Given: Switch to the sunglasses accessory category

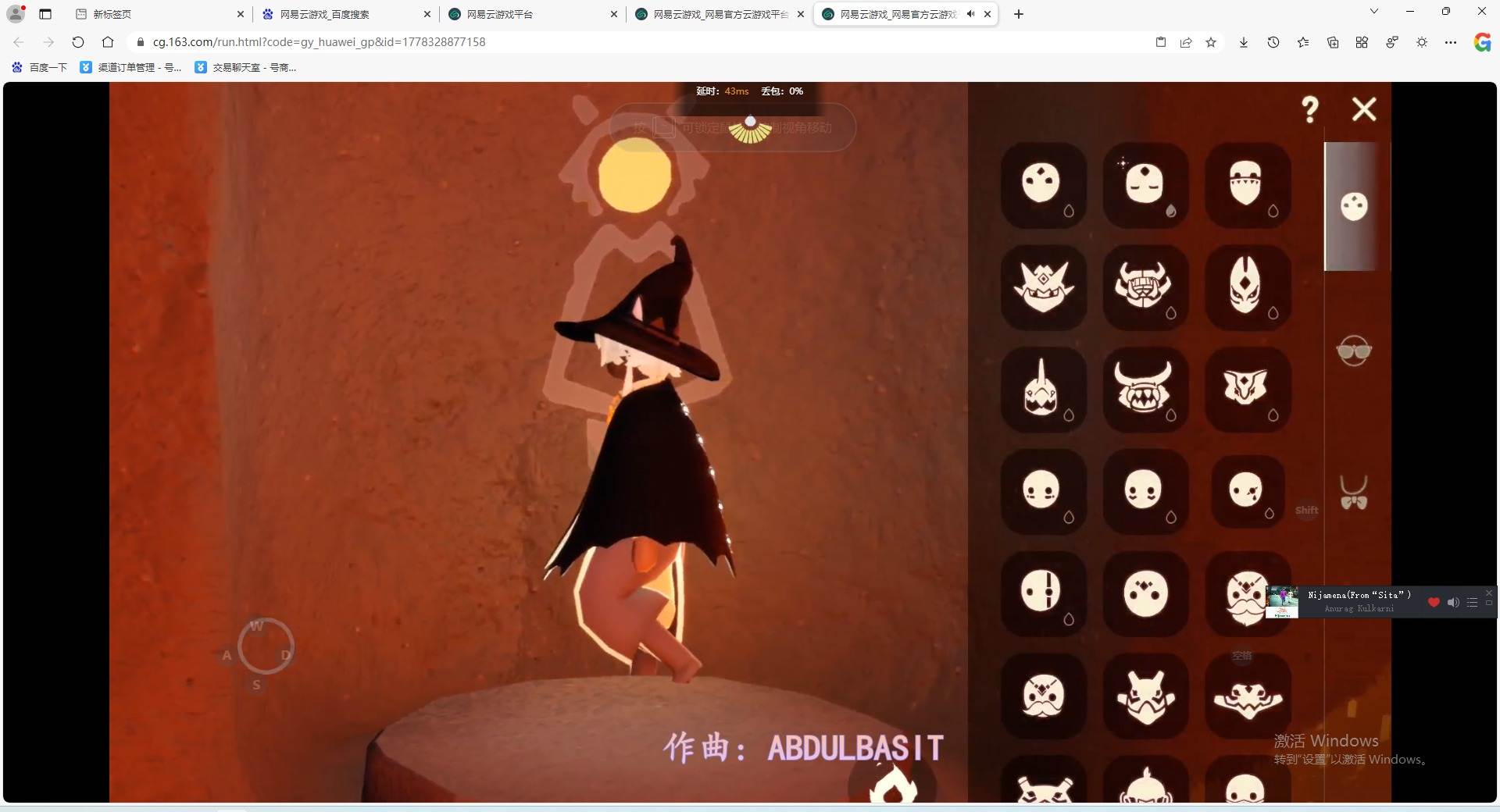Looking at the screenshot, I should pyautogui.click(x=1354, y=351).
